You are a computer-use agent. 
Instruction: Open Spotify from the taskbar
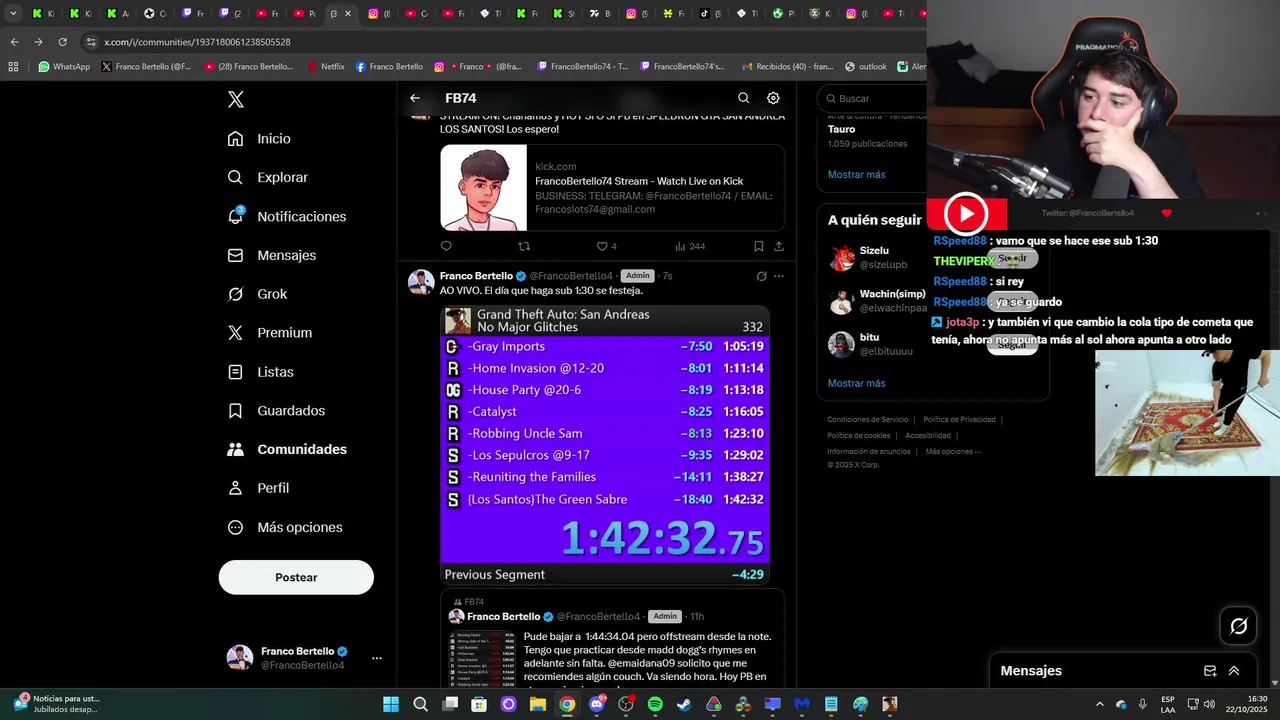(x=655, y=704)
